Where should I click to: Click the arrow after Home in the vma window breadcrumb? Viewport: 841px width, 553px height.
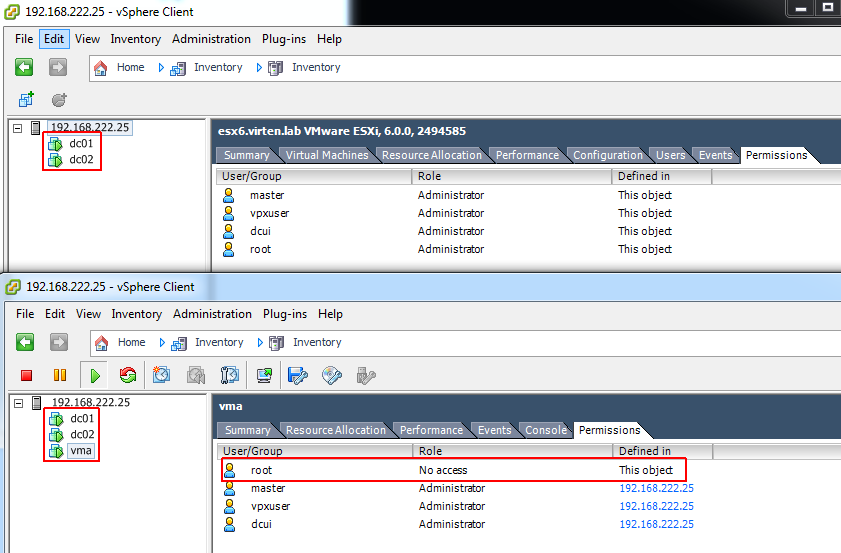click(x=162, y=343)
